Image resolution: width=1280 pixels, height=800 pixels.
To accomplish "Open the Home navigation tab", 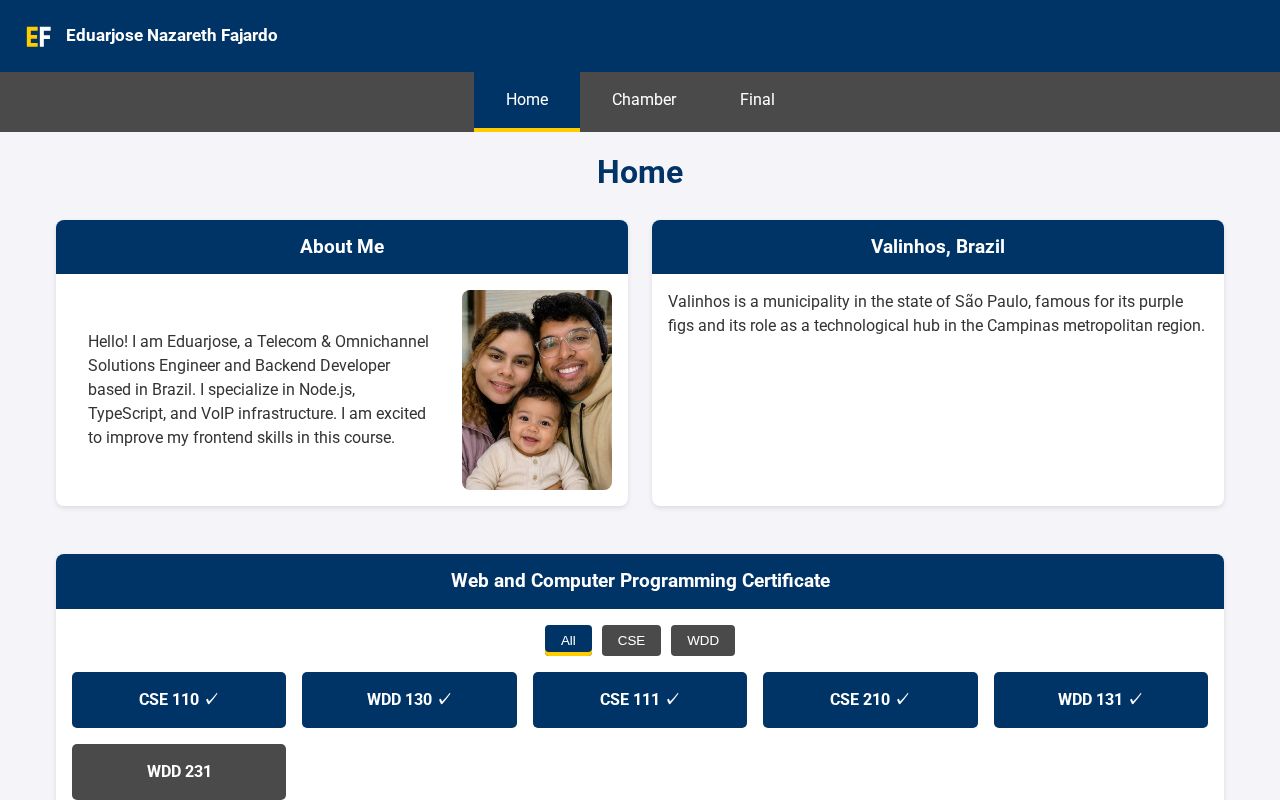I will click(527, 100).
